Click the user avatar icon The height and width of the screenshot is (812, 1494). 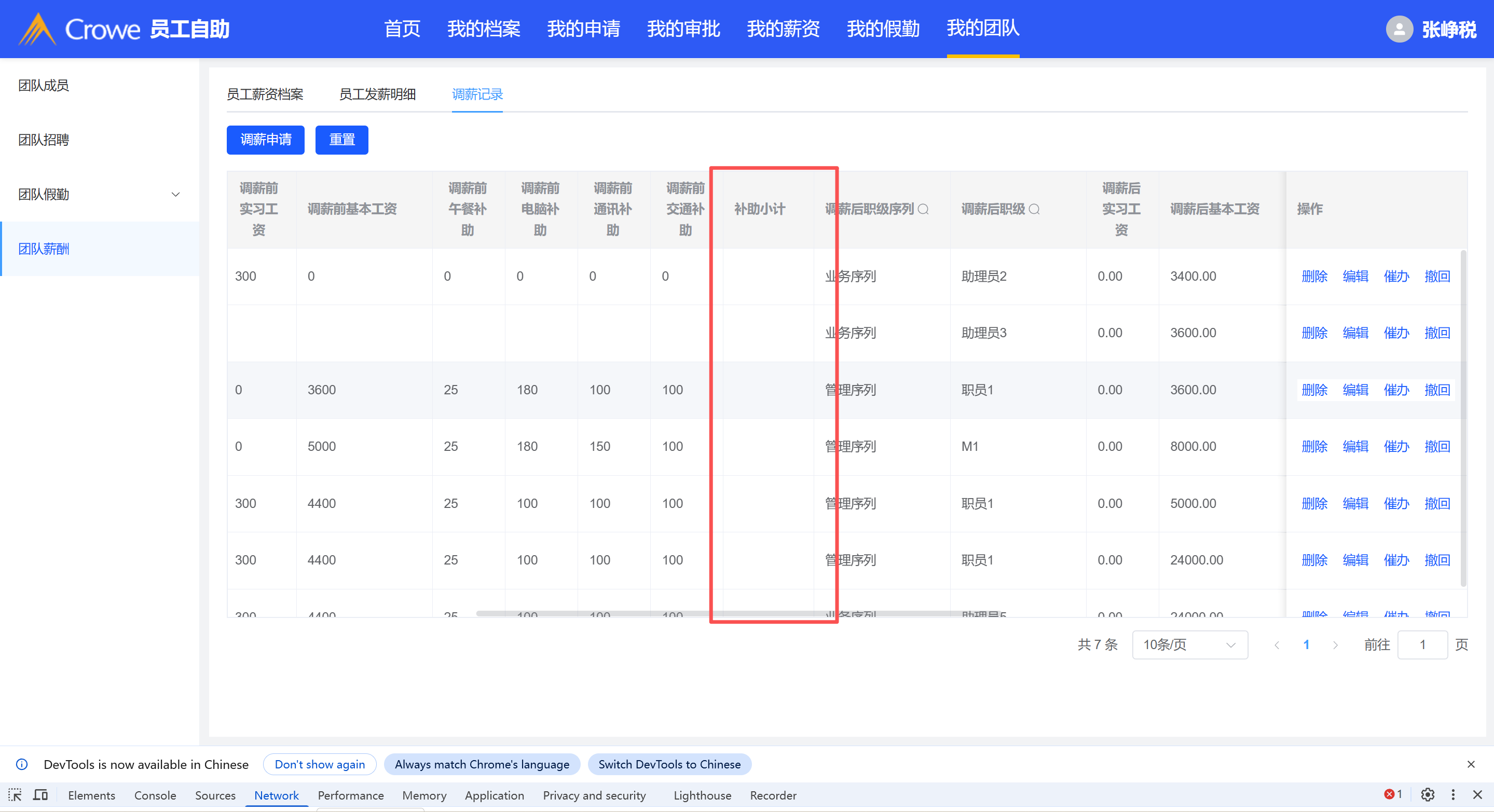tap(1399, 29)
